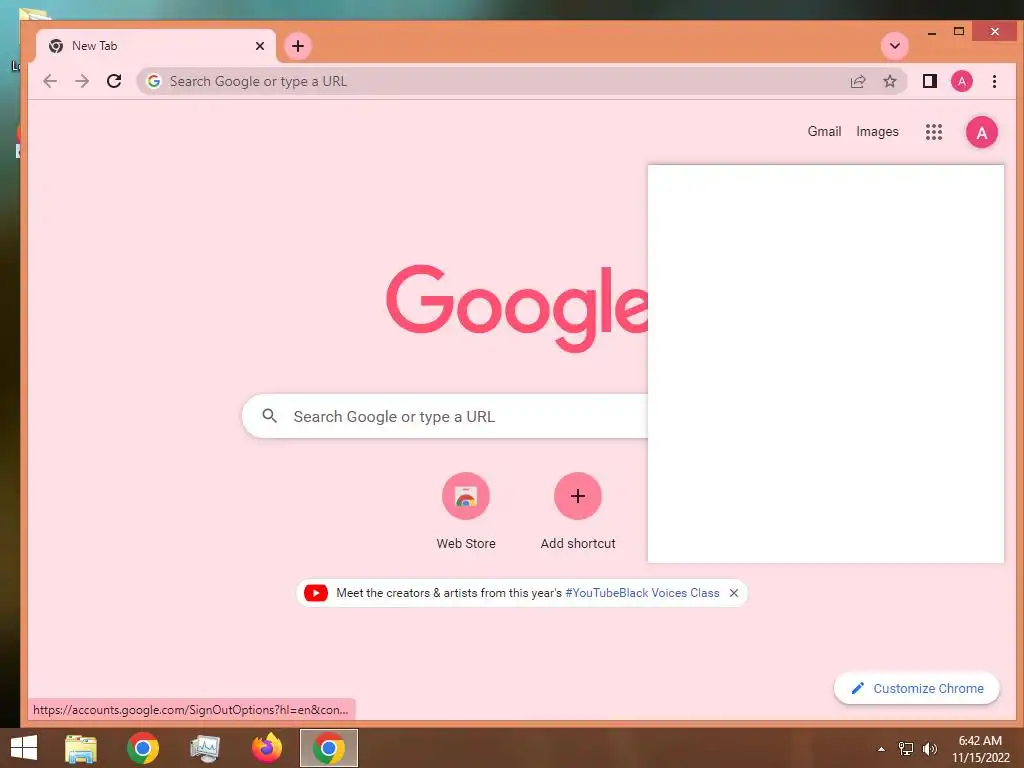The image size is (1024, 768).
Task: Open a new tab with the plus button
Action: click(x=298, y=46)
